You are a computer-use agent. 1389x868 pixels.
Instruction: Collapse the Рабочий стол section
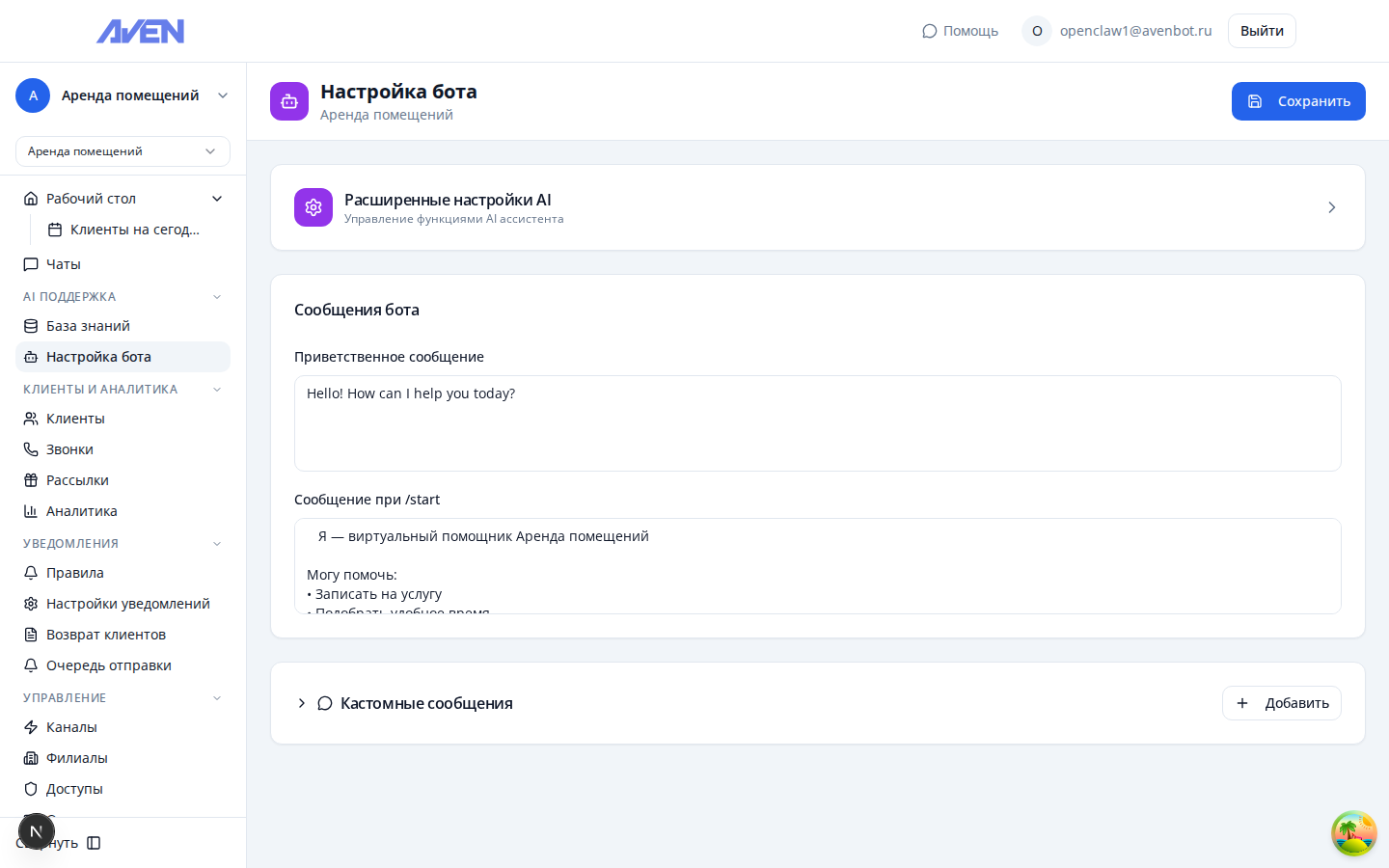[217, 198]
